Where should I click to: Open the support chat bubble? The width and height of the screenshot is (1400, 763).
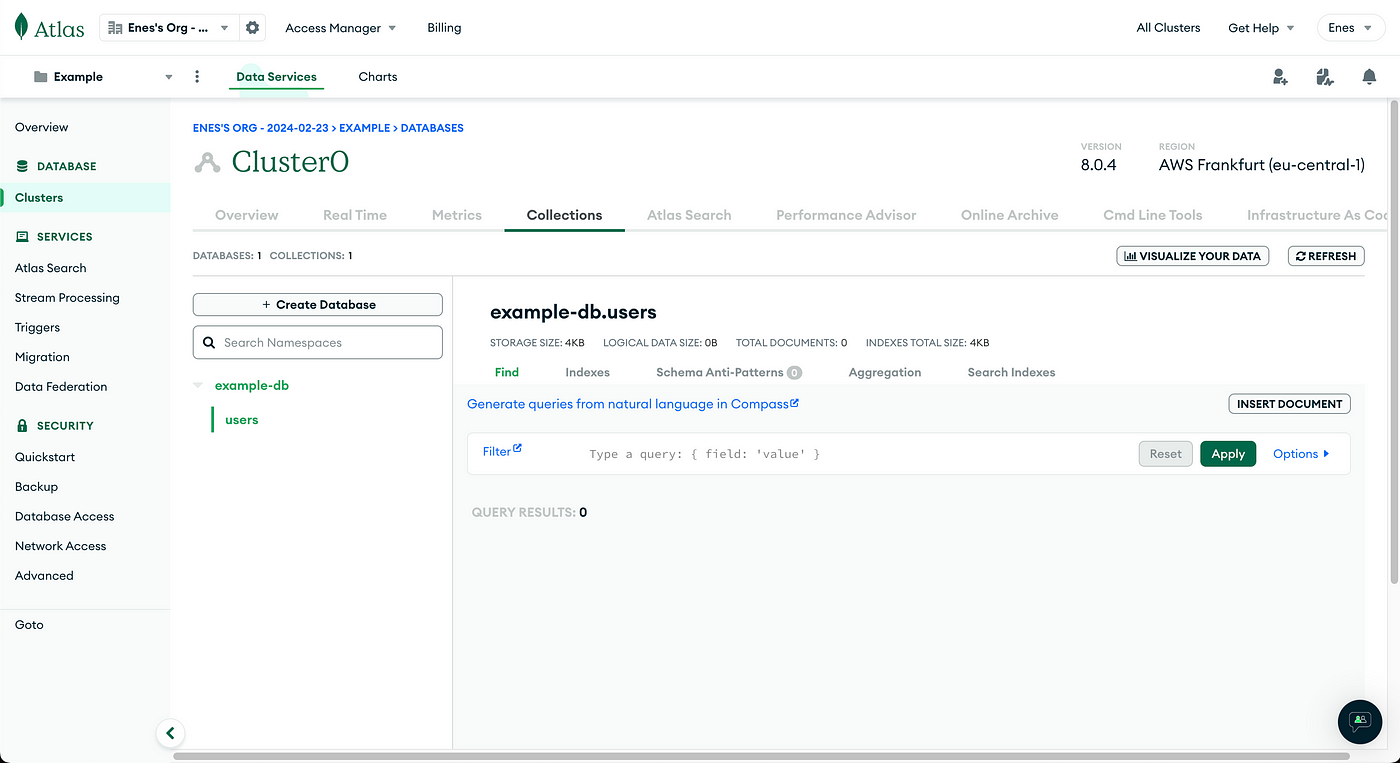tap(1359, 721)
